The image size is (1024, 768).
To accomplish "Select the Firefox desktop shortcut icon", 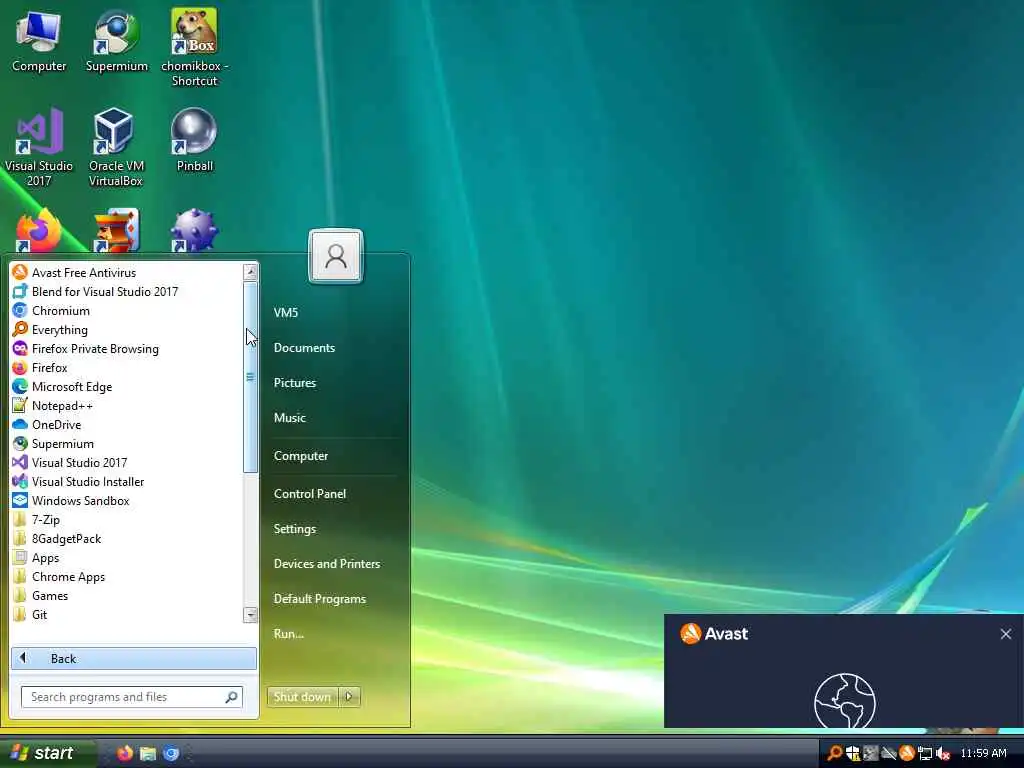I will tap(39, 231).
